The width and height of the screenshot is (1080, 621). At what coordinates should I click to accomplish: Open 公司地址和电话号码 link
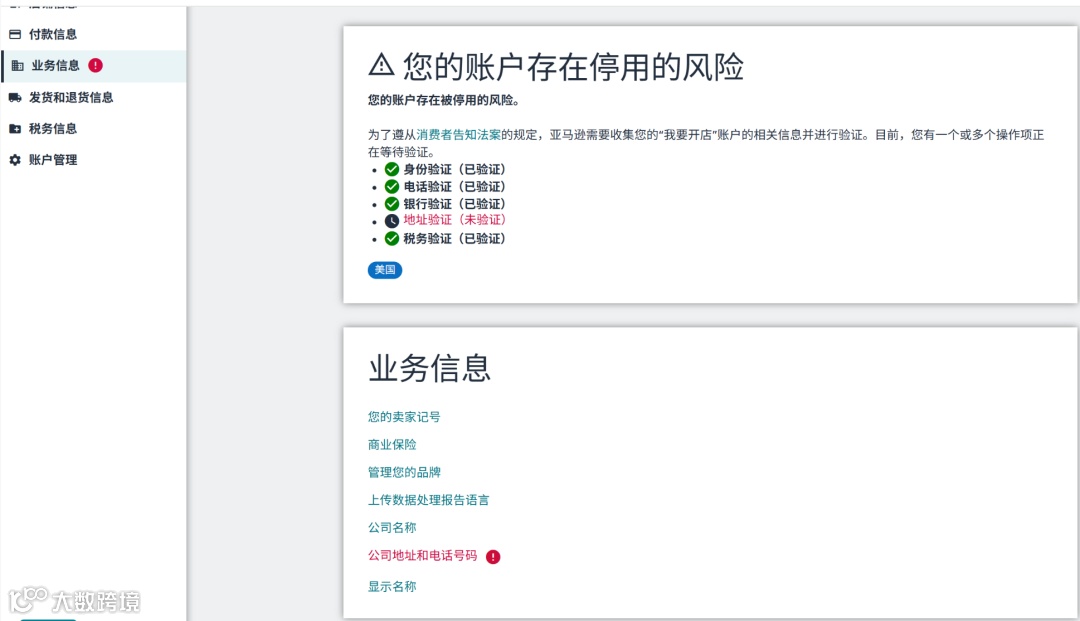pyautogui.click(x=422, y=556)
